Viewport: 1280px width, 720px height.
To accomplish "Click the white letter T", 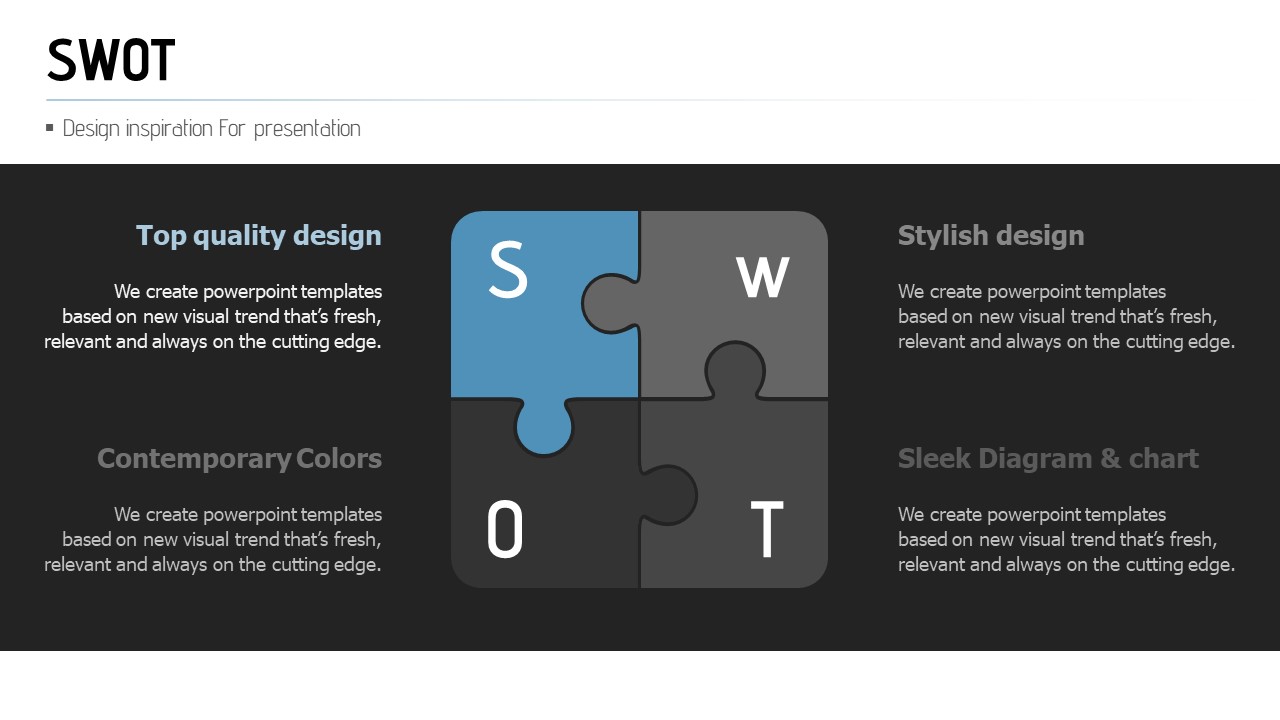I will pos(766,530).
